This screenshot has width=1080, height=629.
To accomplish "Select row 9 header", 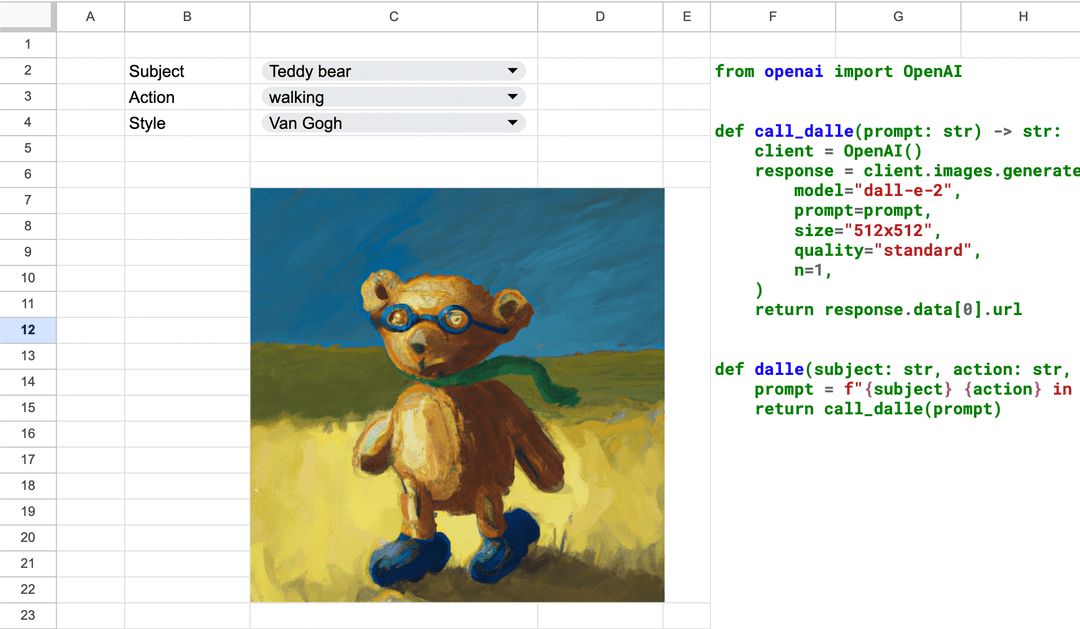I will tap(28, 252).
